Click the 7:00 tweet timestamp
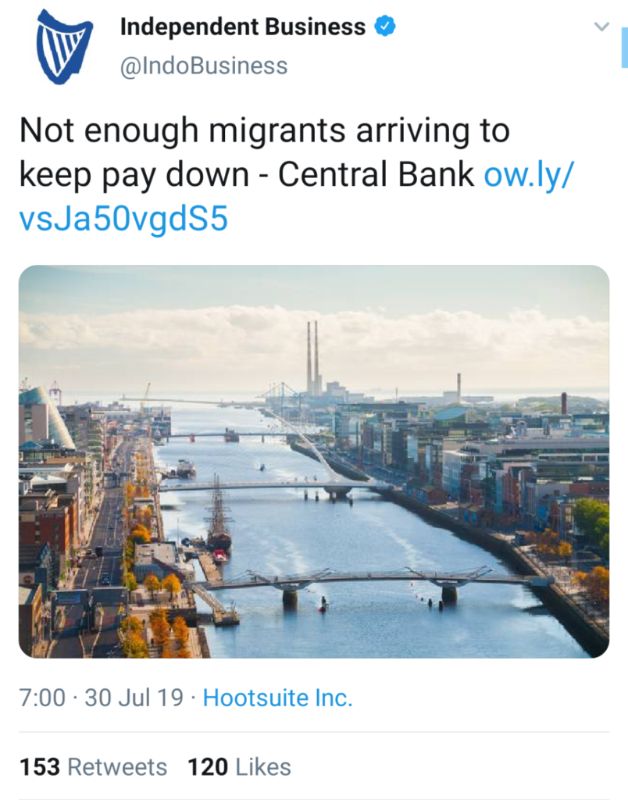The image size is (628, 800). [42, 697]
